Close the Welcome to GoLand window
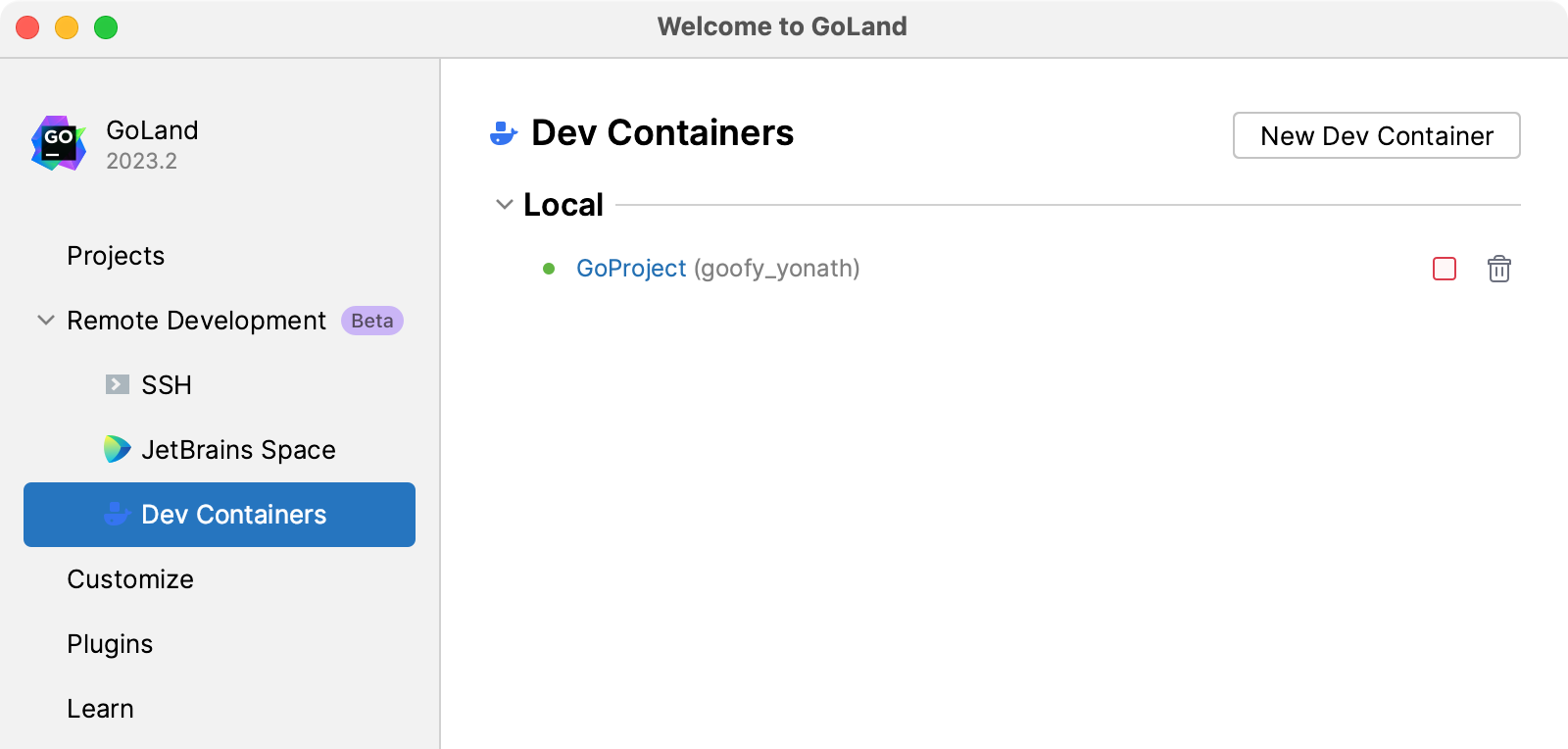 coord(27,27)
